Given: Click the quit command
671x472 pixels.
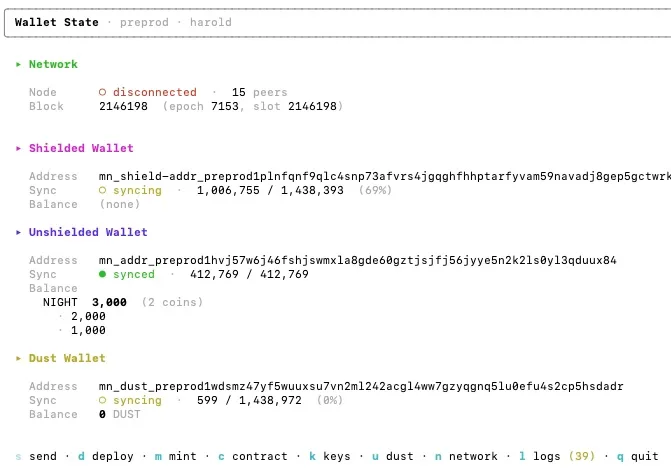Looking at the screenshot, I should tap(637, 456).
